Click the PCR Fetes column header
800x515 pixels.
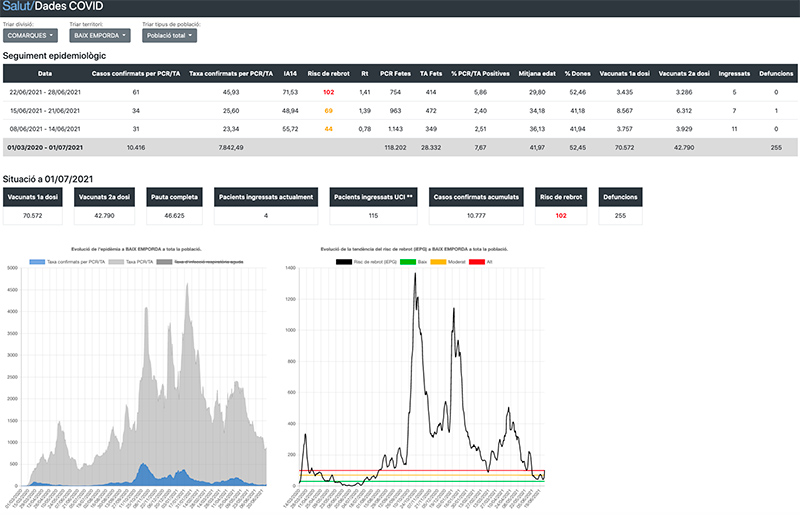click(x=395, y=73)
